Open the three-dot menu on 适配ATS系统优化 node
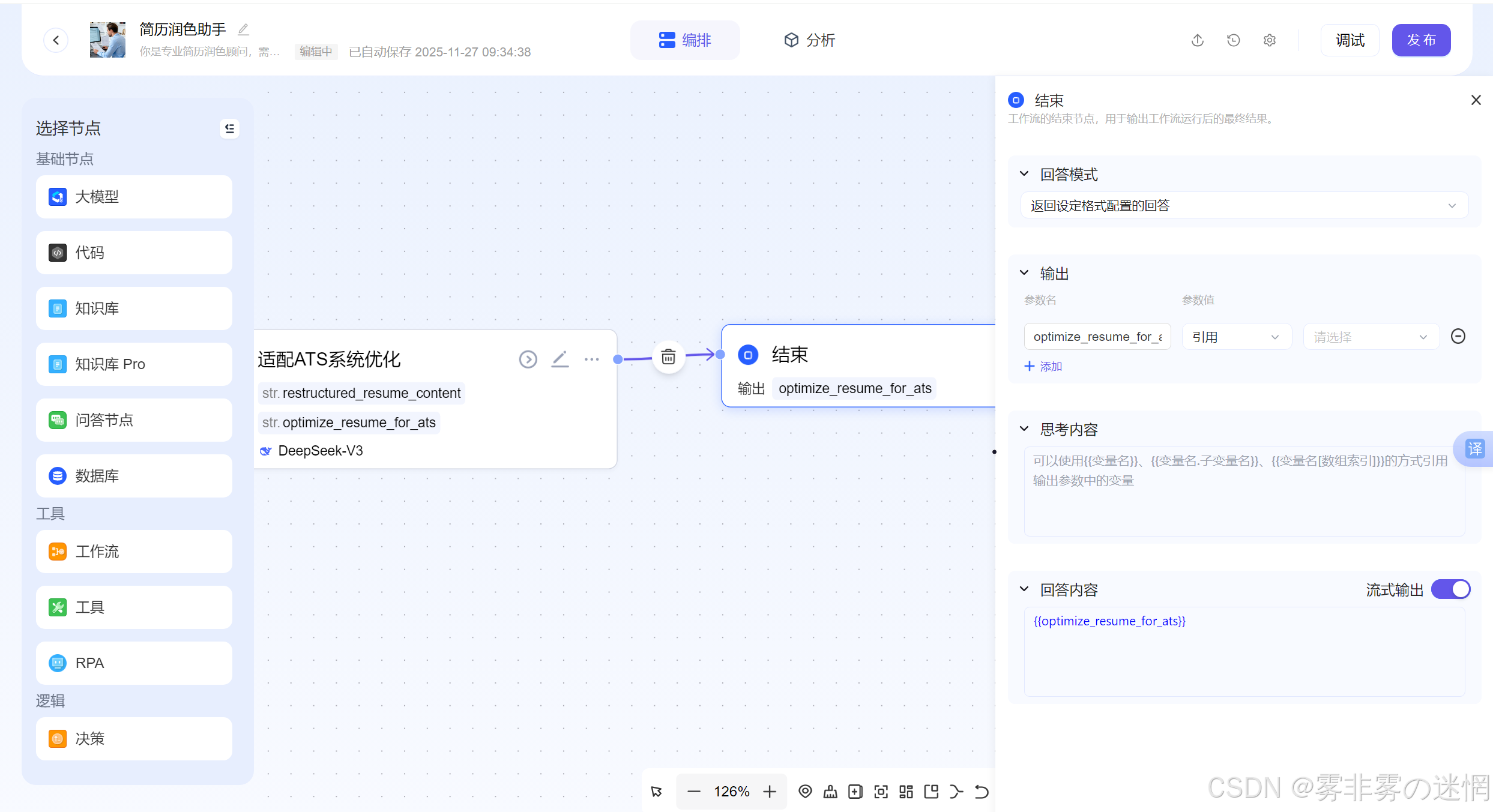This screenshot has height=812, width=1493. point(591,359)
